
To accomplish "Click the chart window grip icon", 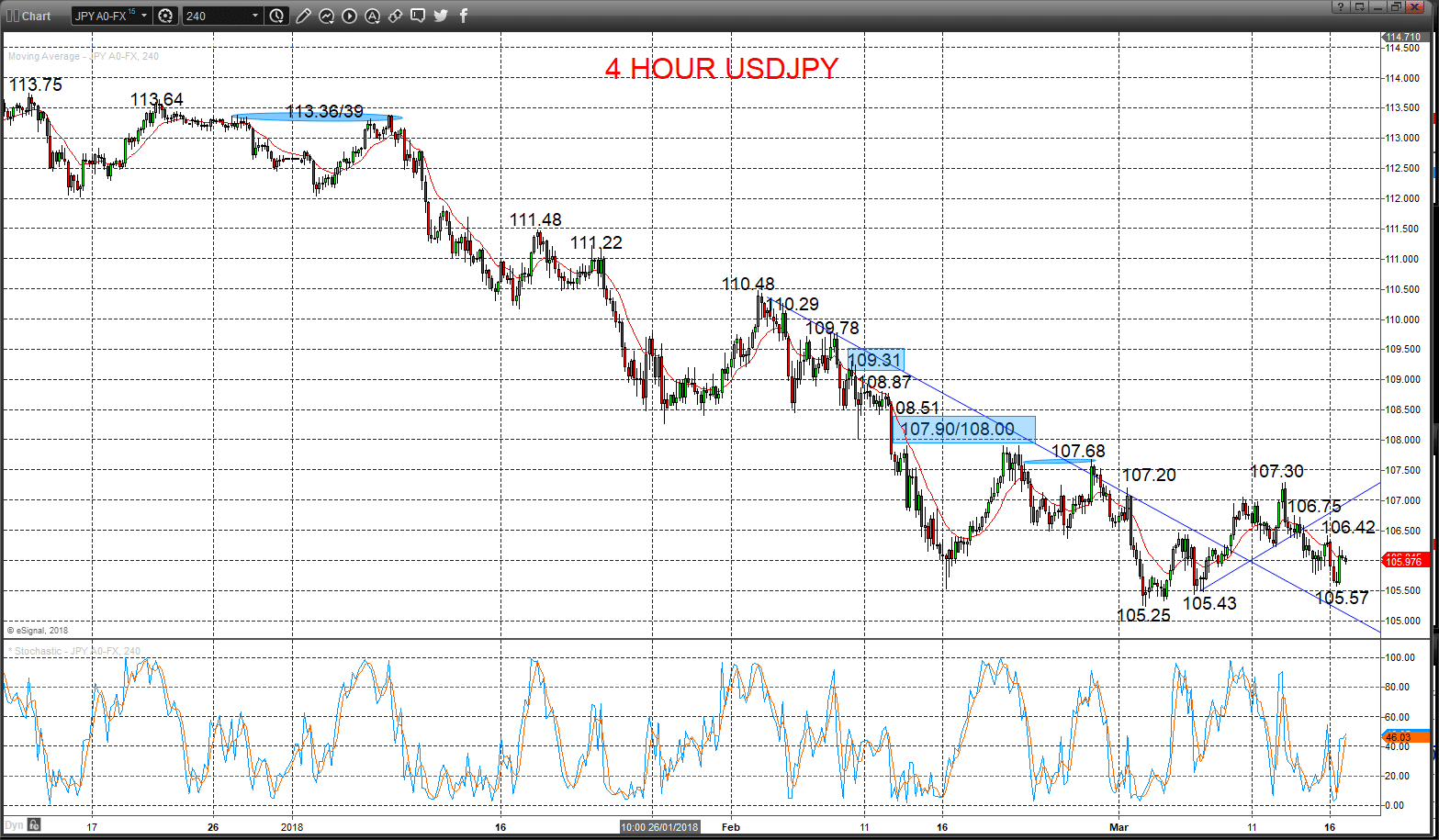I will (x=11, y=16).
